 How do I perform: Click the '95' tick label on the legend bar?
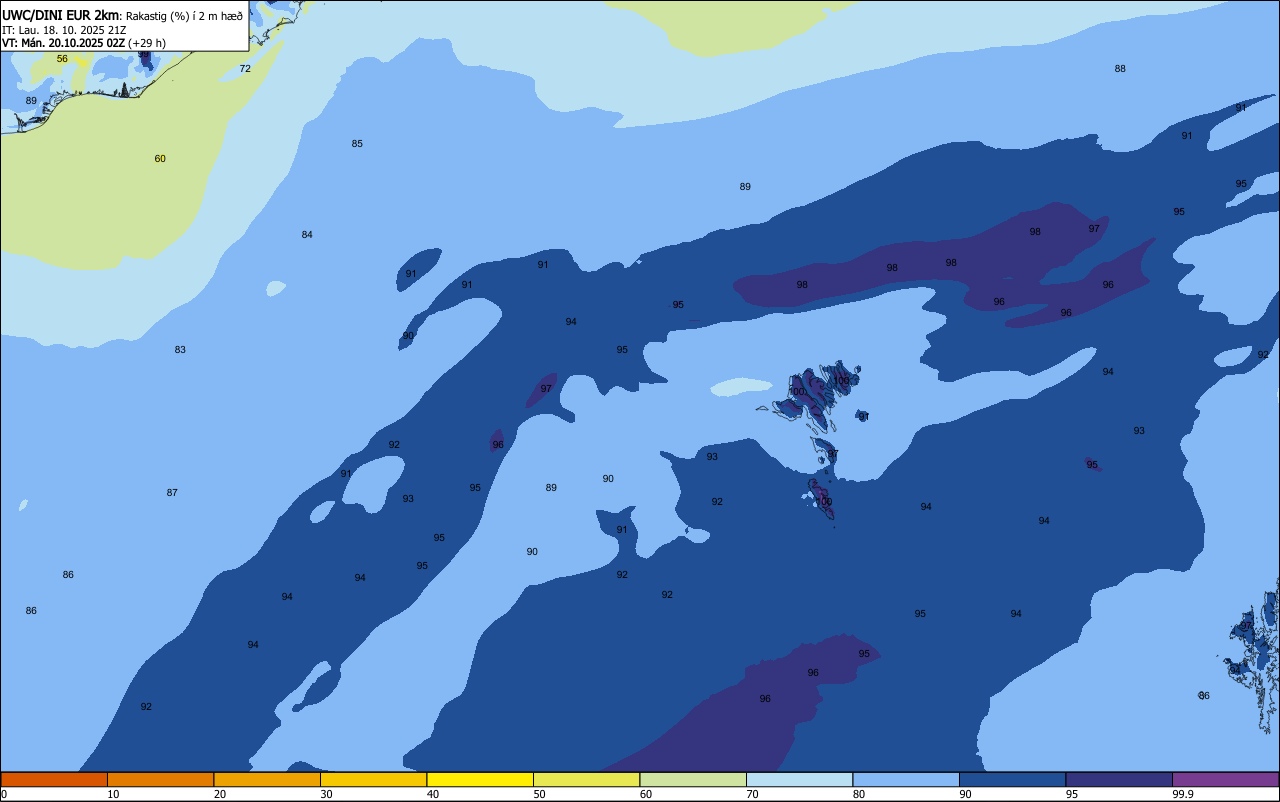click(1071, 794)
